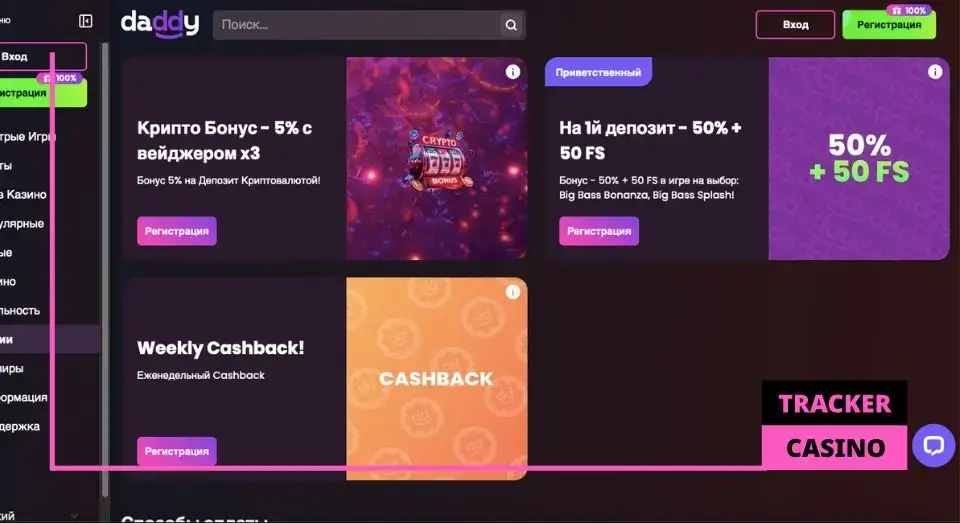Click the 100% gift badge on header Регистрация

pyautogui.click(x=909, y=10)
